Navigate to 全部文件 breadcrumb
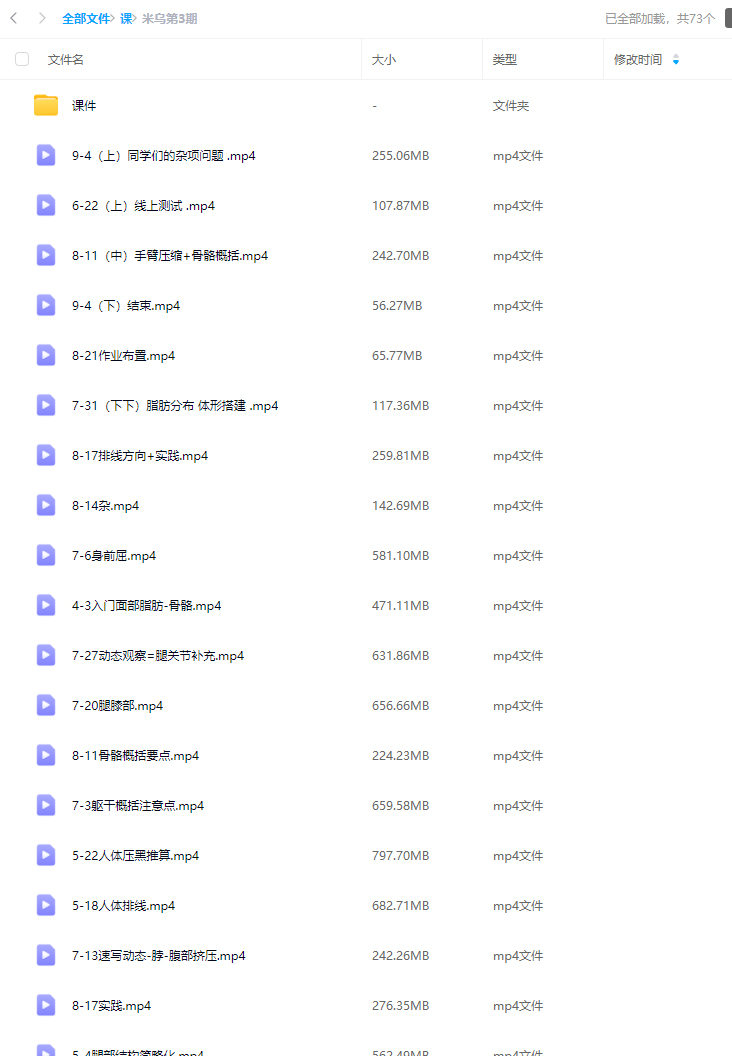Screen dimensions: 732x1056 (x=86, y=19)
